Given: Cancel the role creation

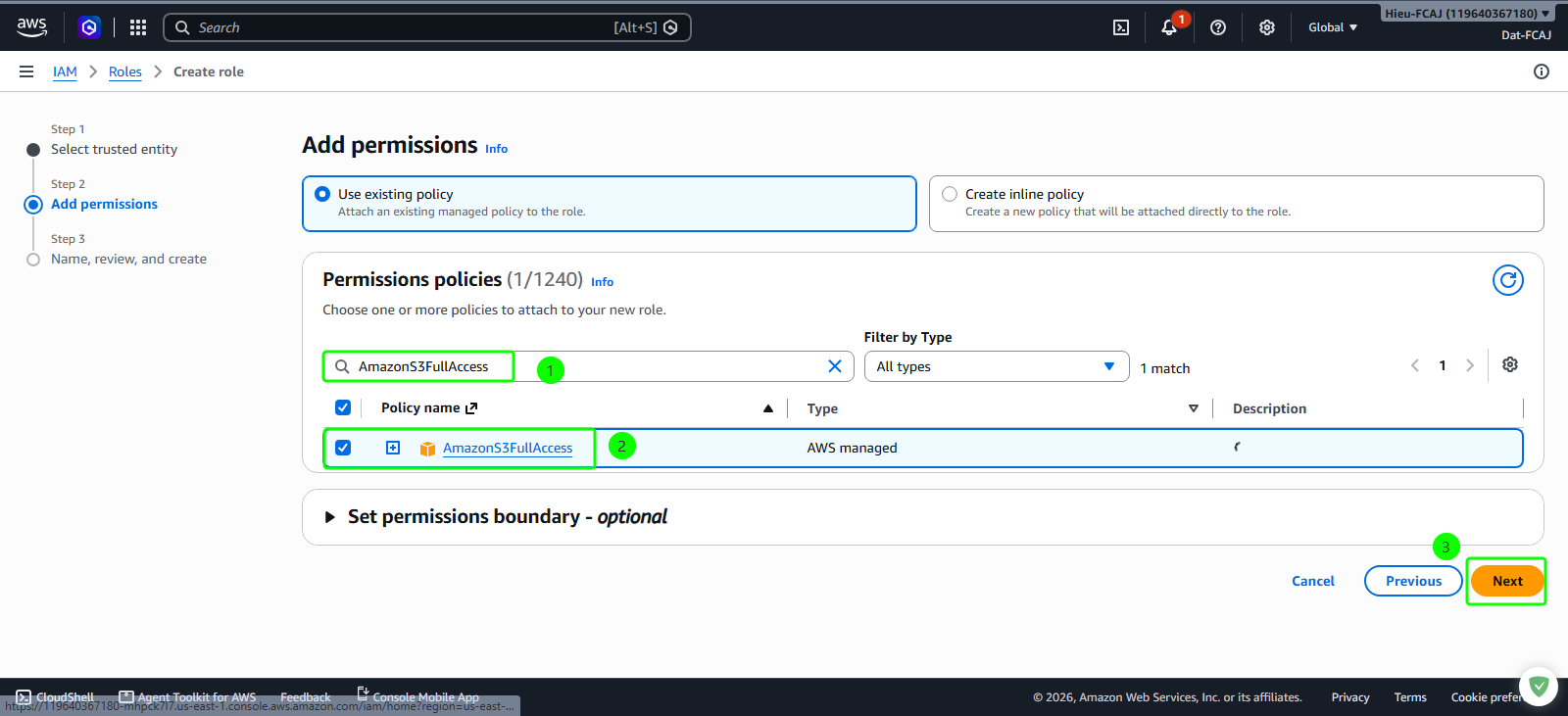Looking at the screenshot, I should coord(1313,581).
